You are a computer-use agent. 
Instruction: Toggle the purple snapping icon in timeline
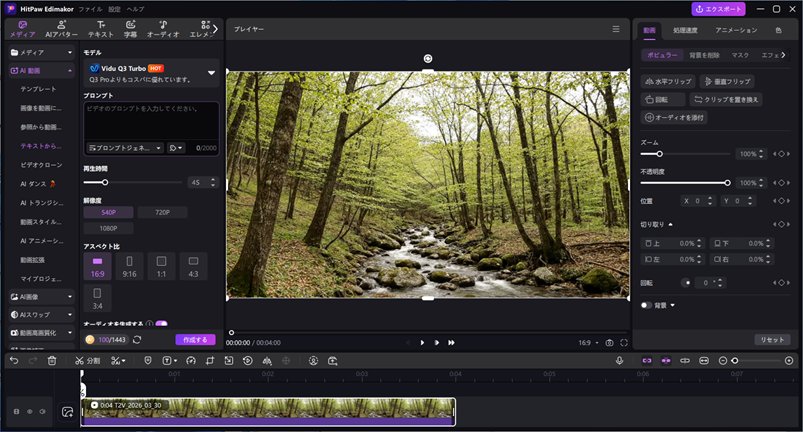(x=666, y=361)
